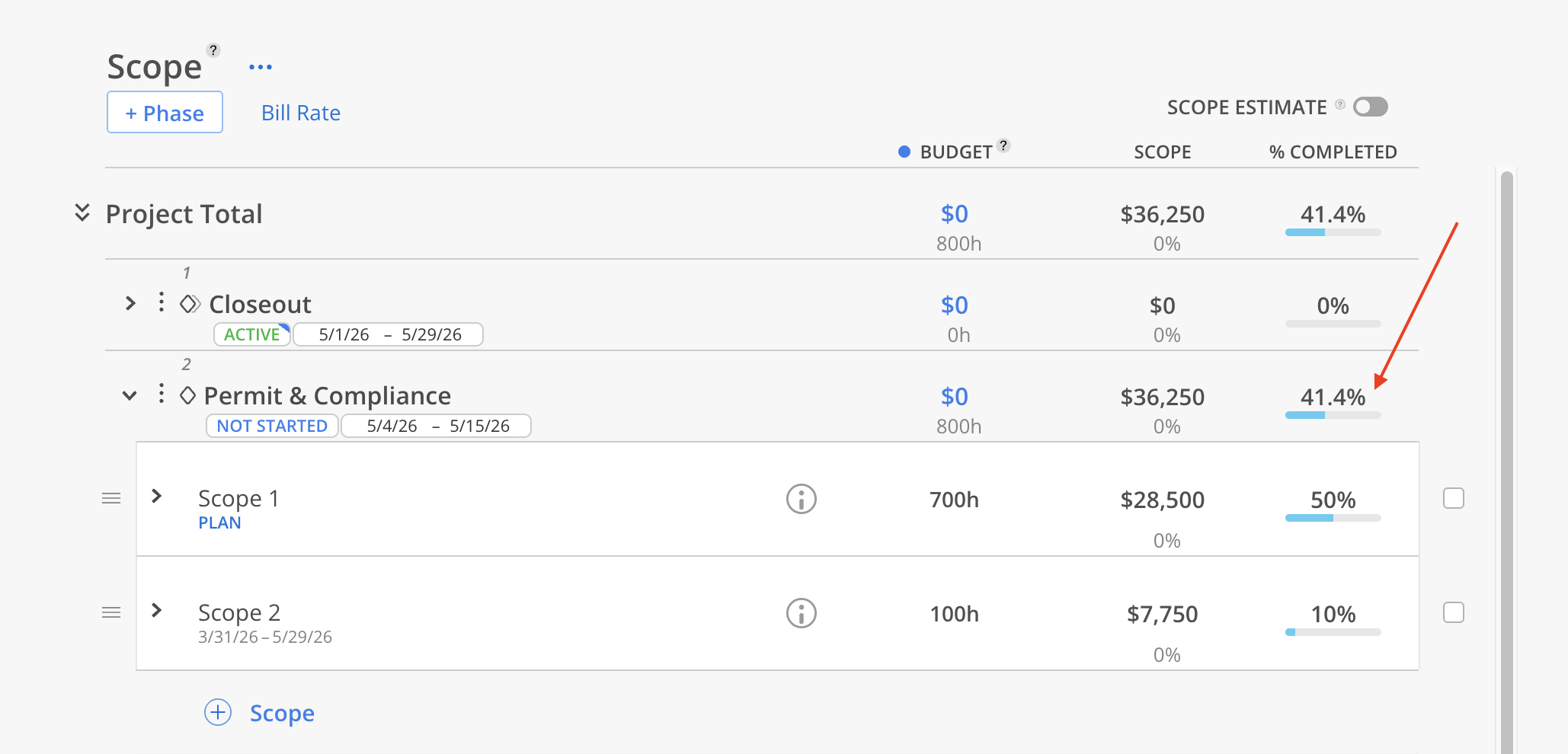
Task: Open Scope 1 info icon
Action: click(x=801, y=500)
